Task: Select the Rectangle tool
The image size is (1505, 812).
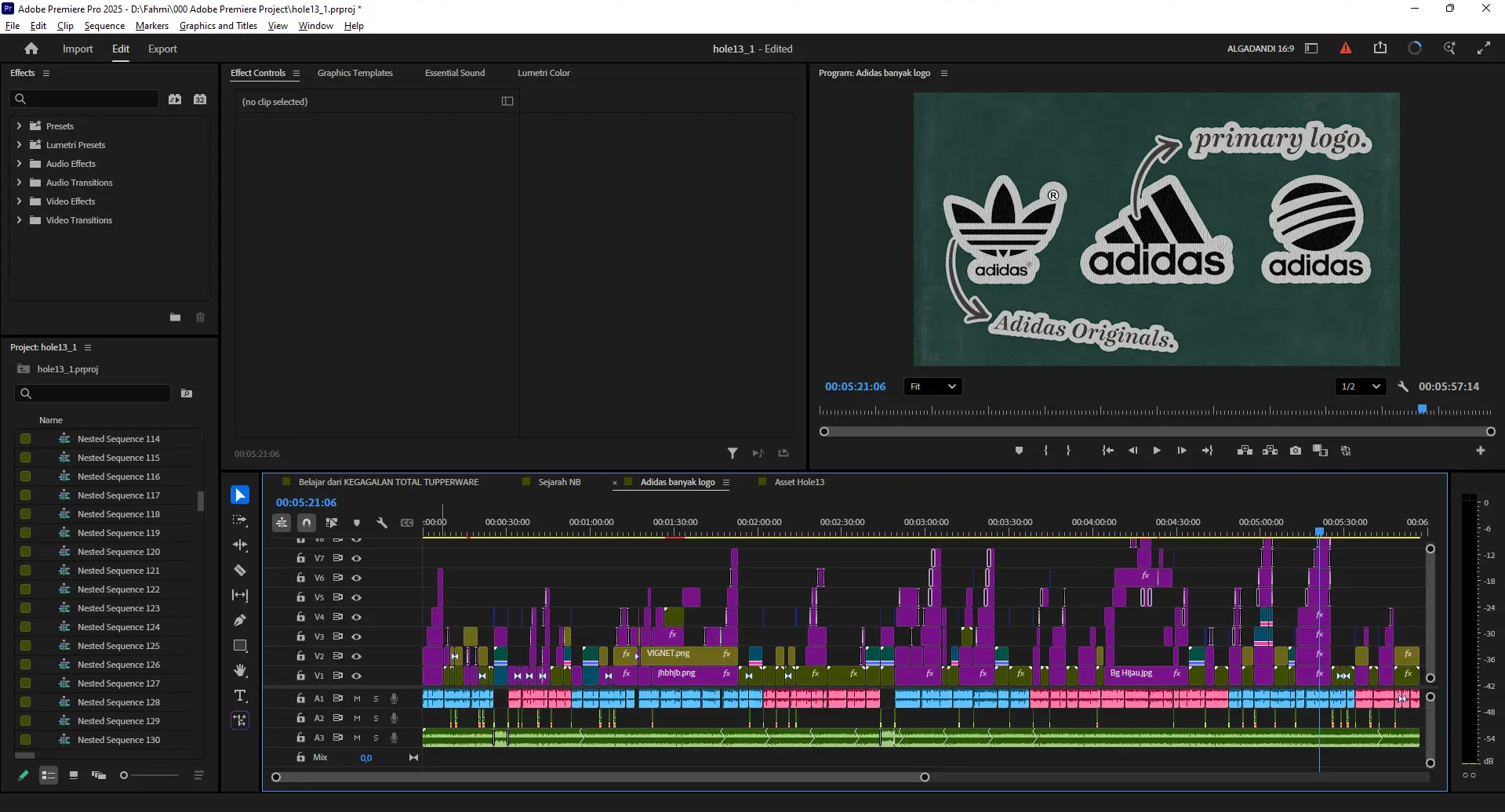Action: click(x=240, y=646)
